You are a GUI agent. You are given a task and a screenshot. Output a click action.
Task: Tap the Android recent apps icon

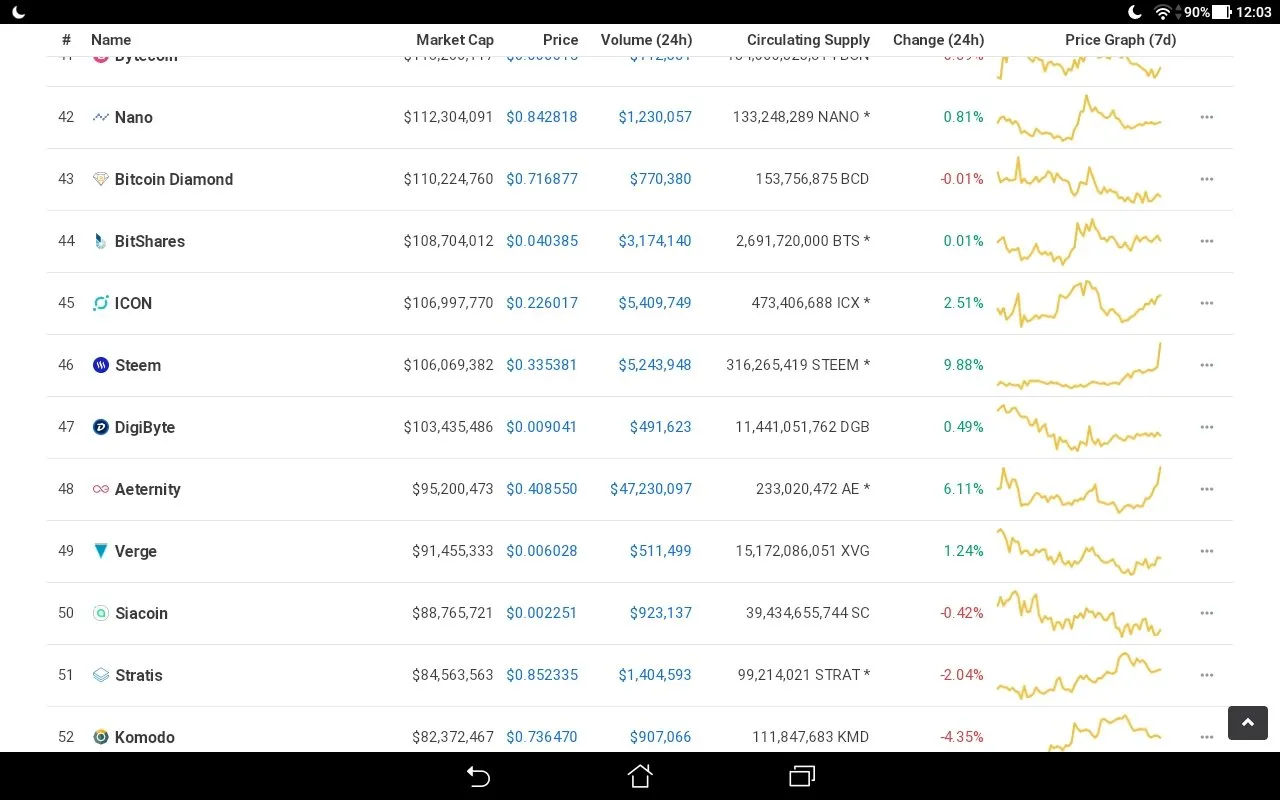click(x=802, y=776)
